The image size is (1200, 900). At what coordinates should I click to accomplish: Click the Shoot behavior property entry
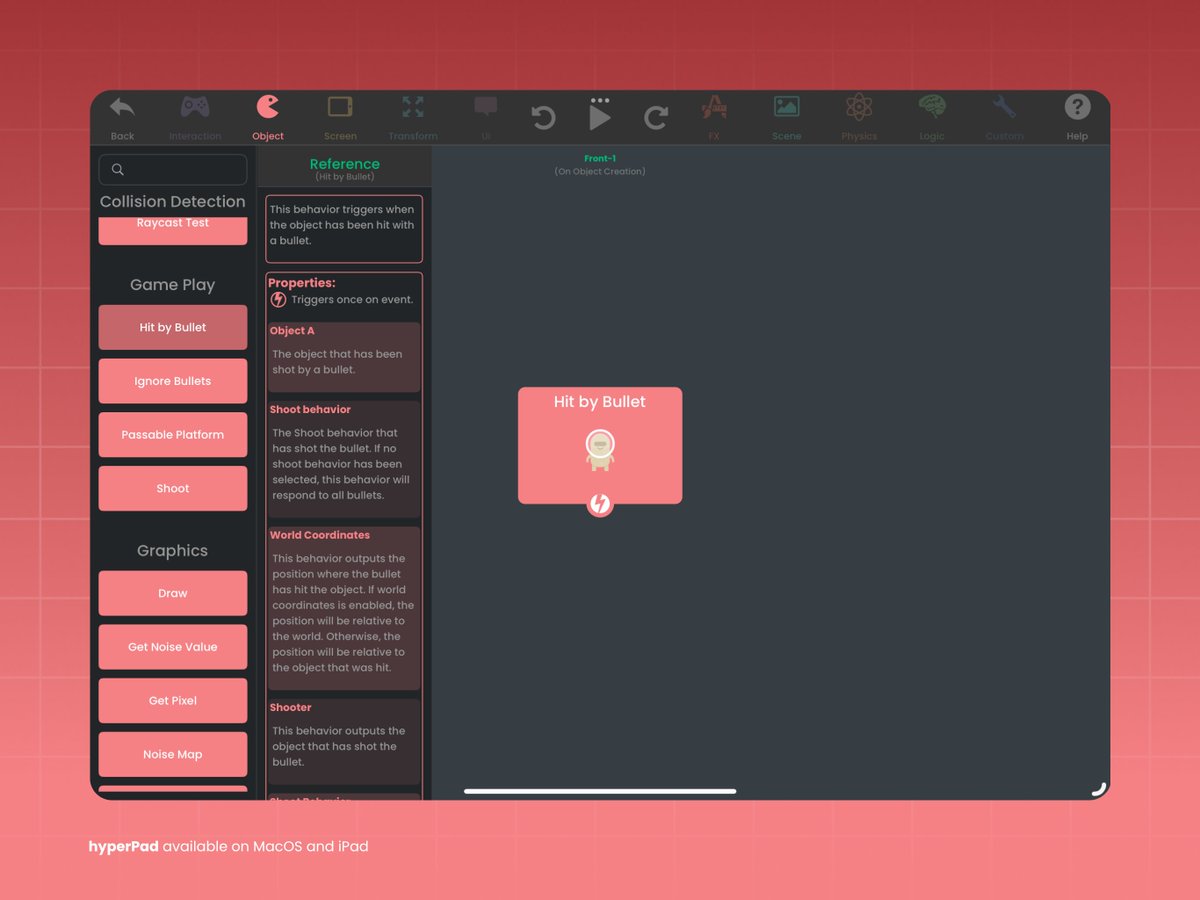(344, 459)
